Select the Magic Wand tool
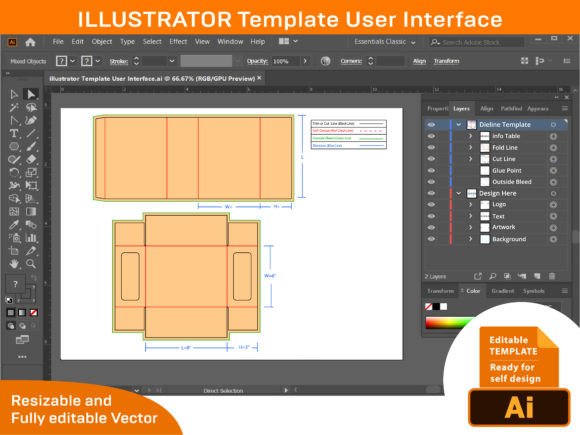This screenshot has height=435, width=580. [14, 108]
